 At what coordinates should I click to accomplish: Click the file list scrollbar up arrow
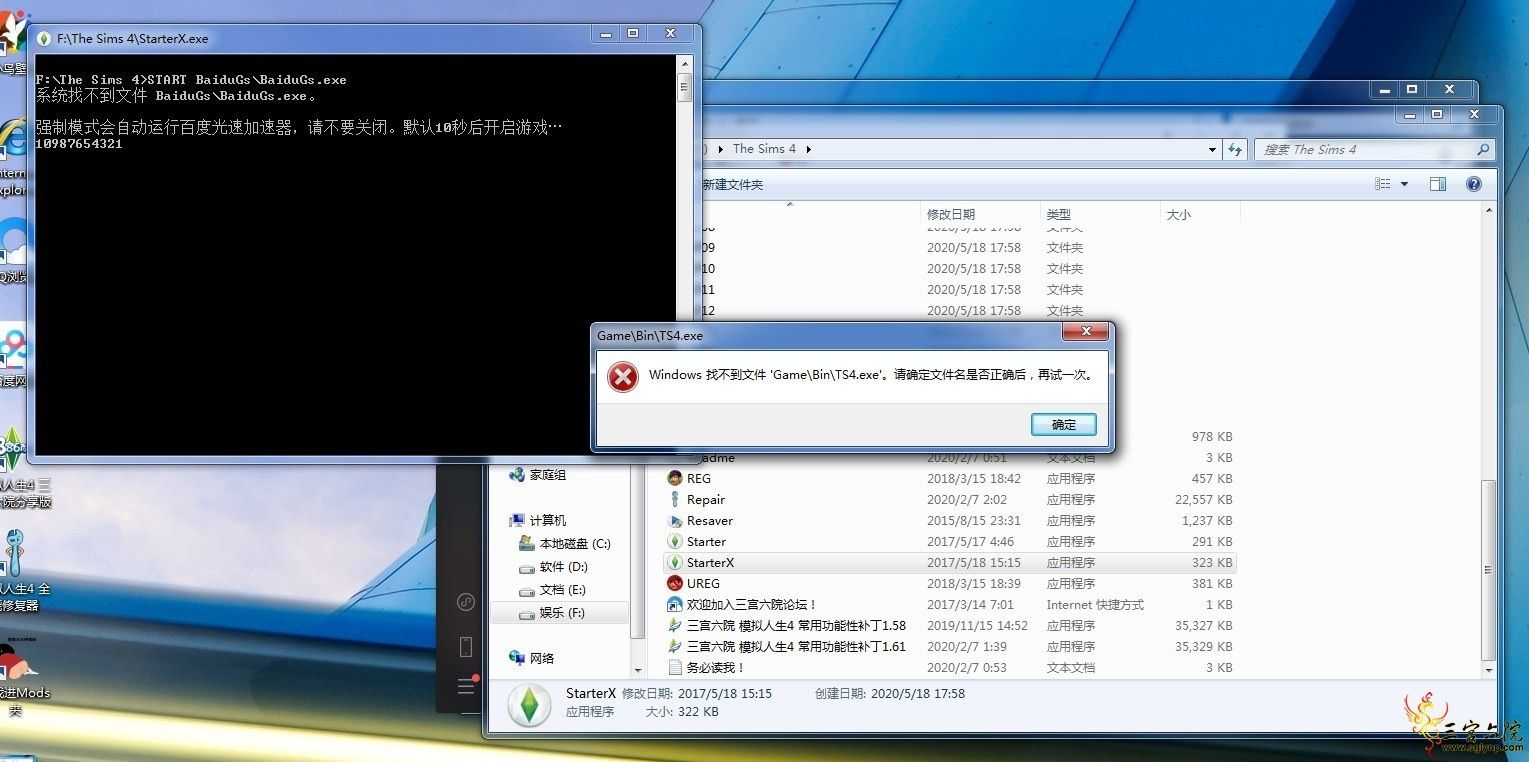(1489, 211)
